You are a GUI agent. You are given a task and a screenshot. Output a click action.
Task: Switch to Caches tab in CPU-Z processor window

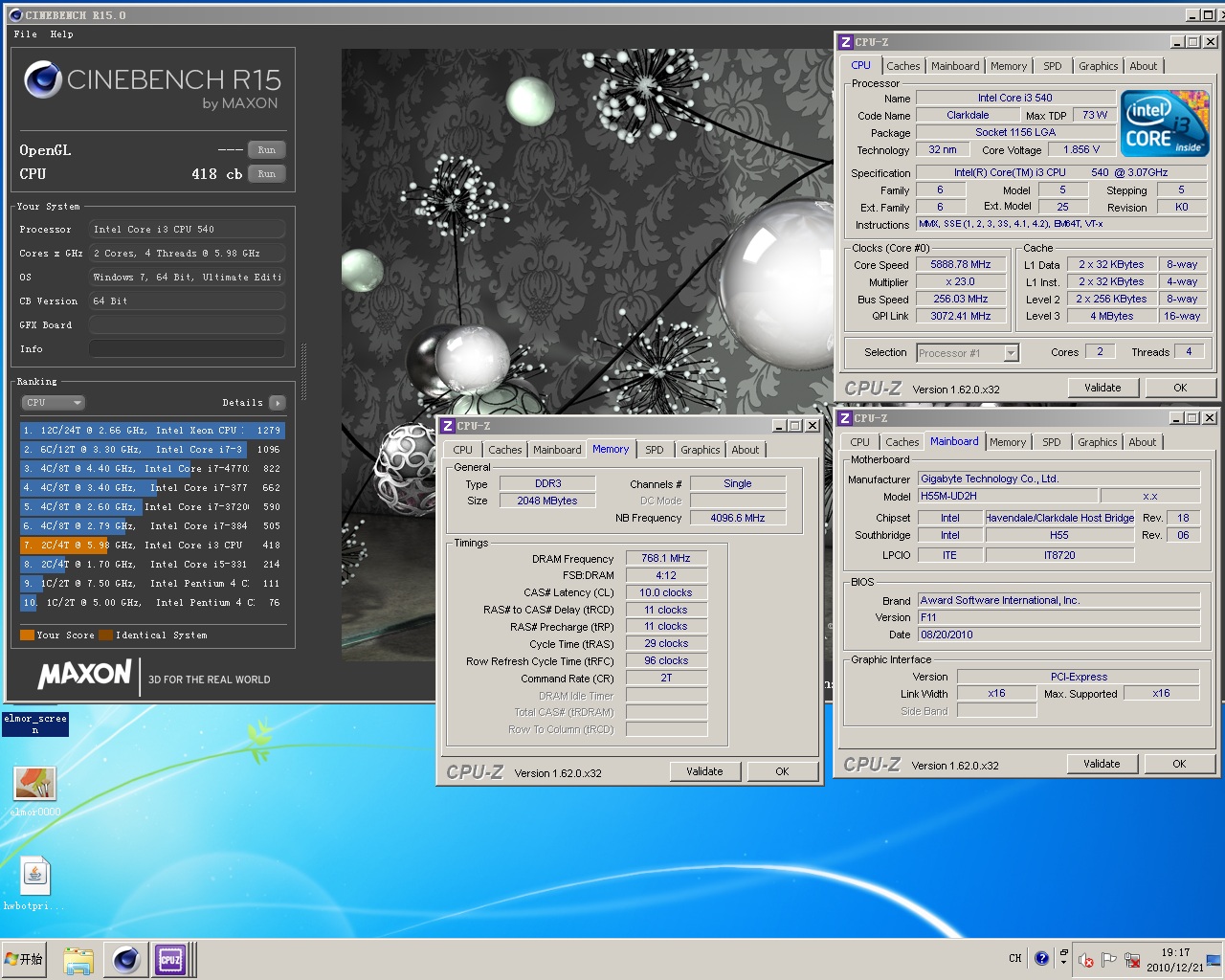click(x=902, y=66)
